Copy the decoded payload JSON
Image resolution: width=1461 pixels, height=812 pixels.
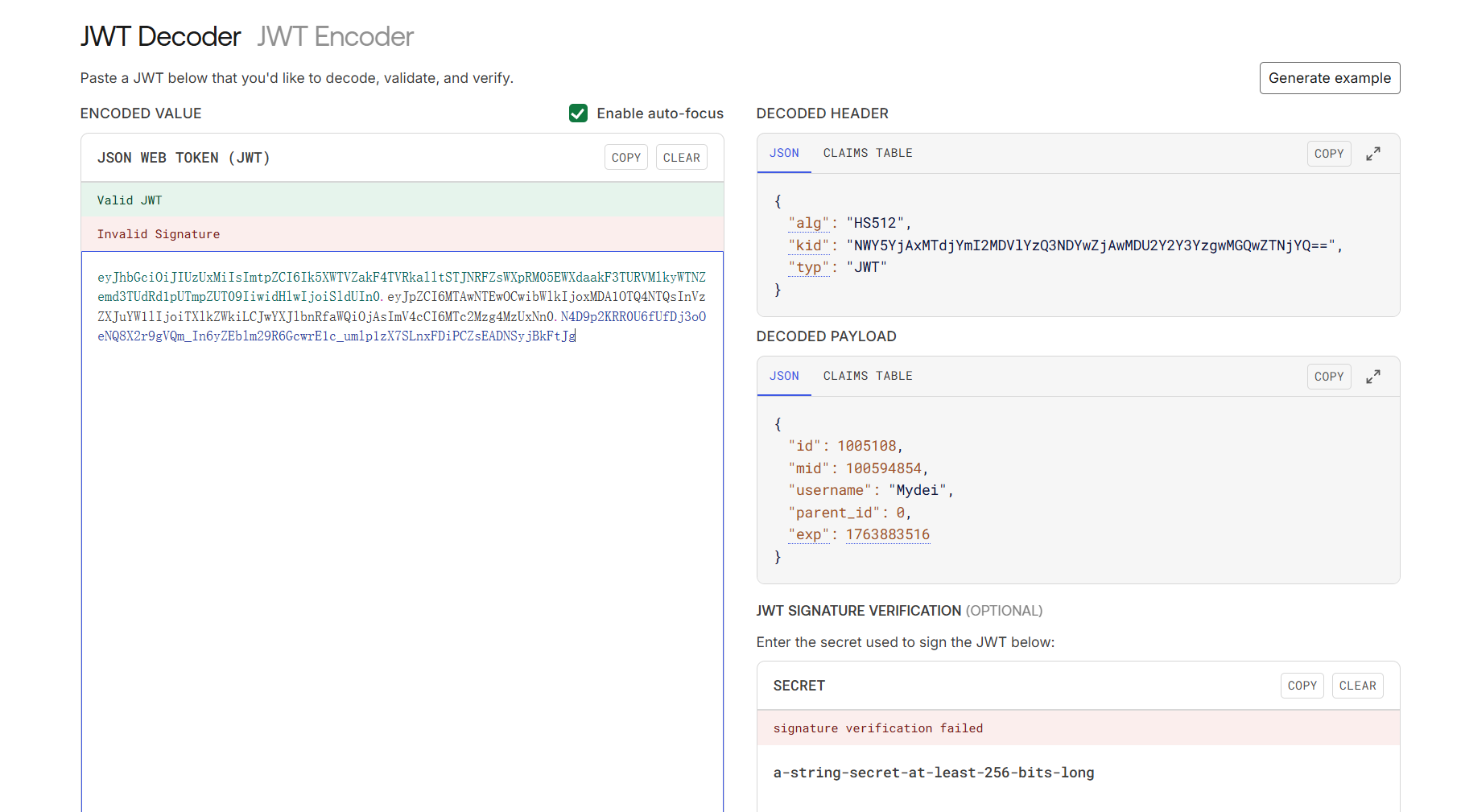pos(1328,377)
